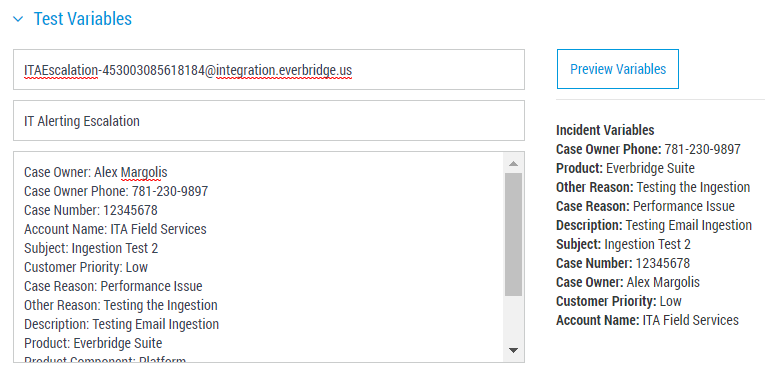765x372 pixels.
Task: Place cursor on Account Name line in body
Action: 115,229
